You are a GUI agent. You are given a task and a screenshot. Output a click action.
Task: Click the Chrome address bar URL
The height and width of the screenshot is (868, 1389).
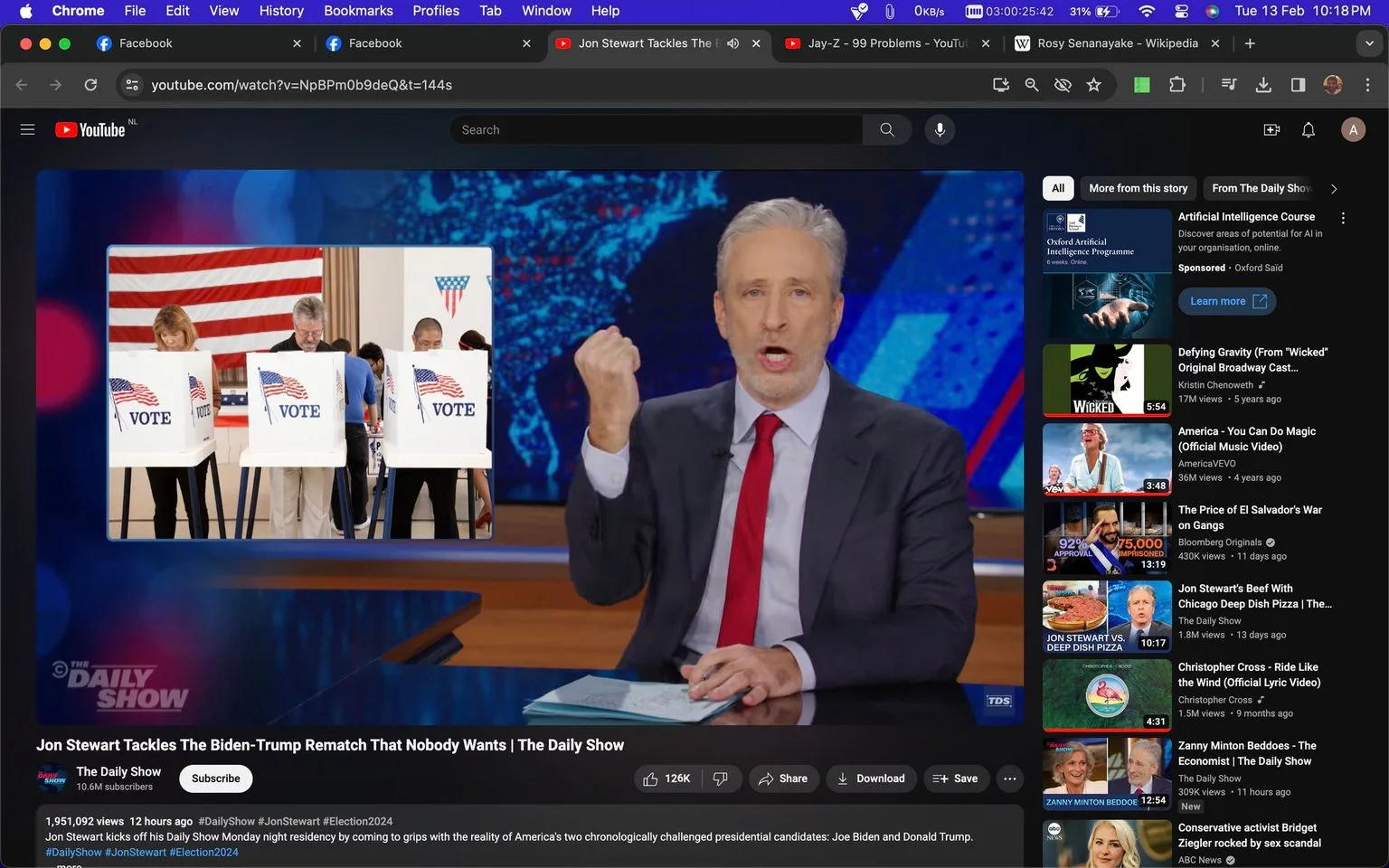[302, 84]
